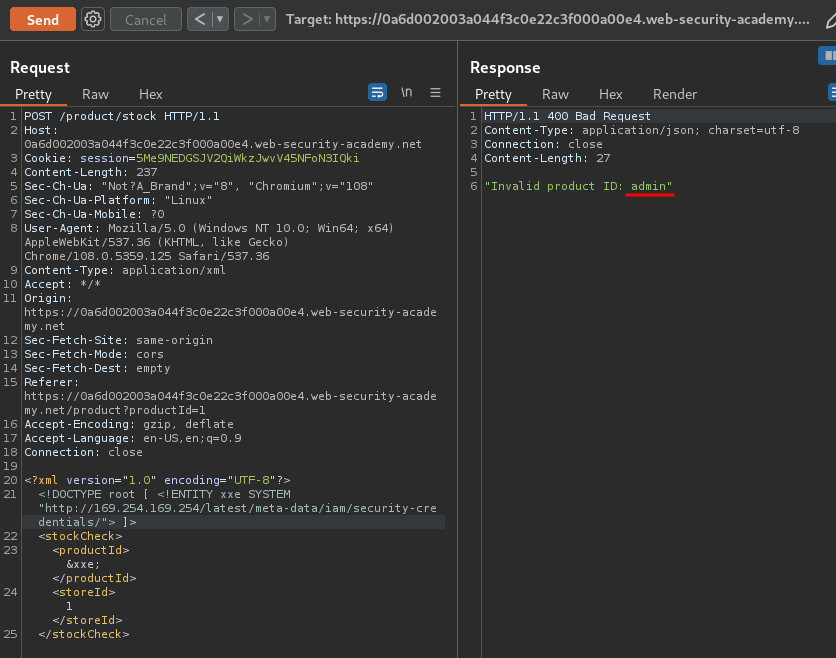Click POST /product/stock request line
The image size is (836, 658).
pyautogui.click(x=122, y=116)
